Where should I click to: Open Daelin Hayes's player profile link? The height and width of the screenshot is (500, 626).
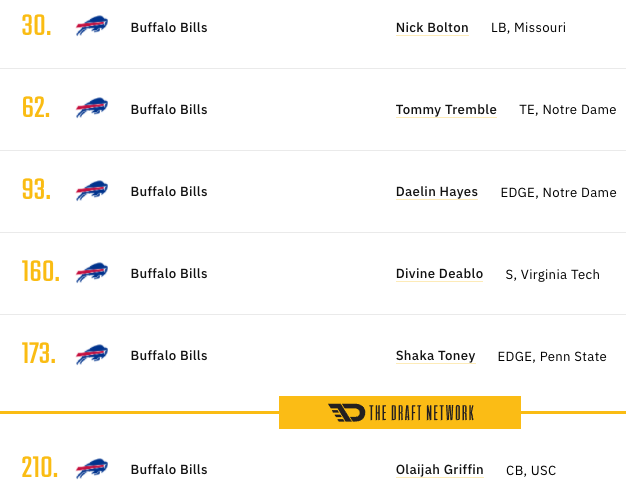pos(437,192)
